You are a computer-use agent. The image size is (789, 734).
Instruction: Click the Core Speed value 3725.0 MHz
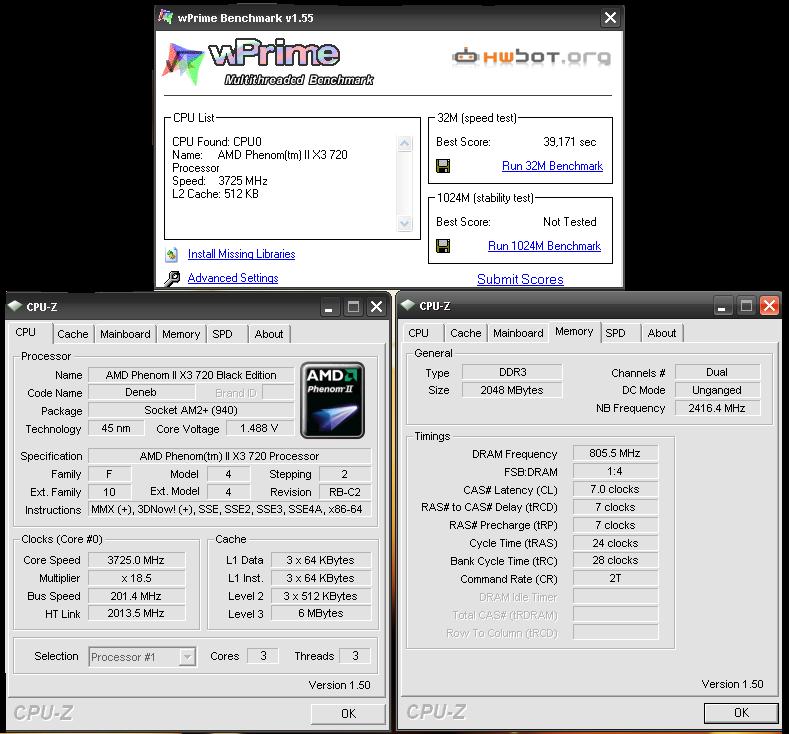click(136, 560)
